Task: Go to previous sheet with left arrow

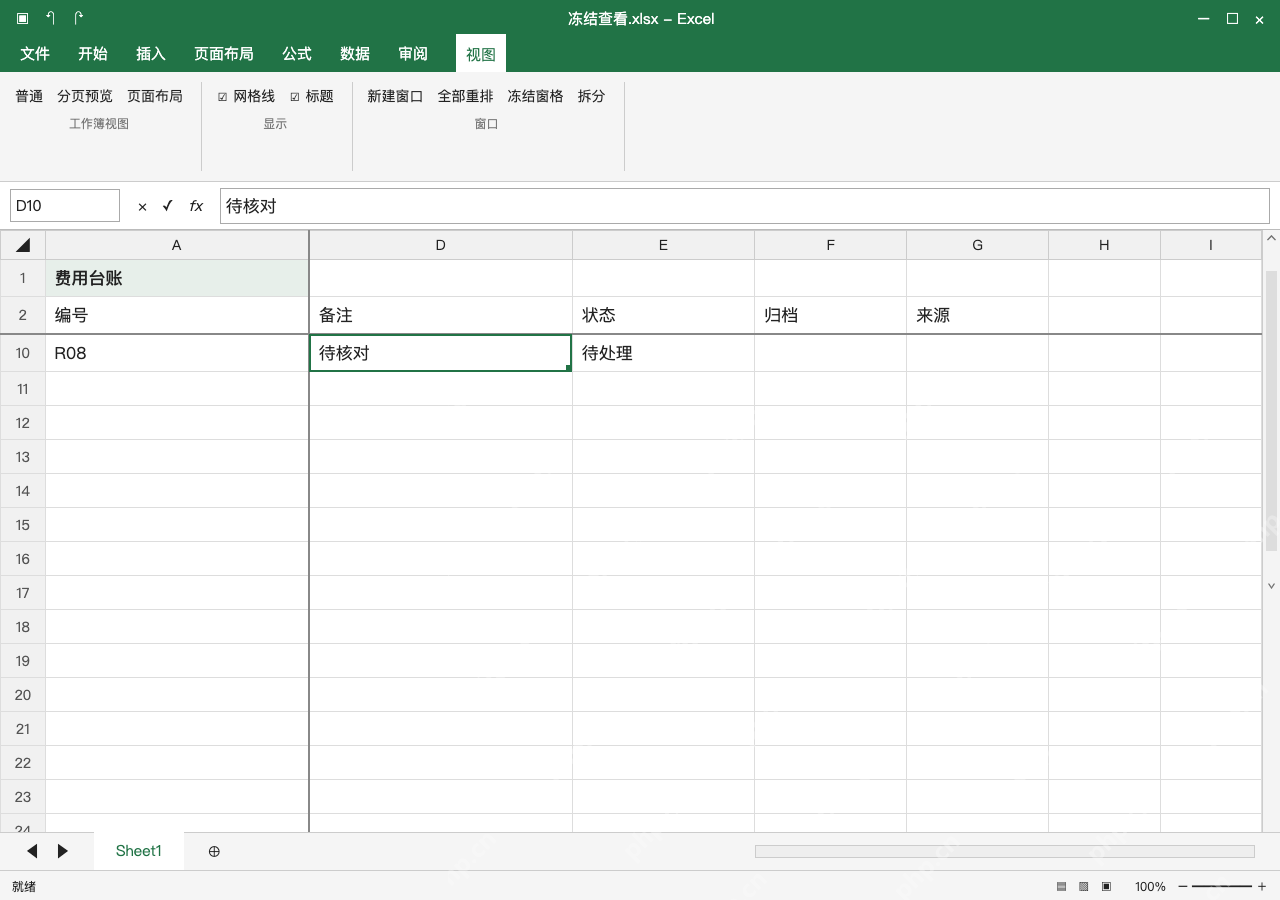Action: coord(32,851)
